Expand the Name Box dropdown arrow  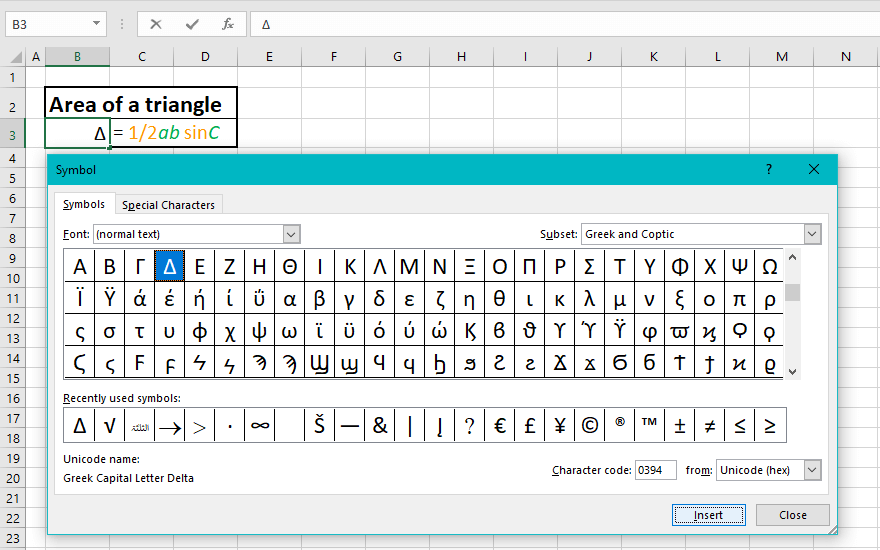click(96, 24)
